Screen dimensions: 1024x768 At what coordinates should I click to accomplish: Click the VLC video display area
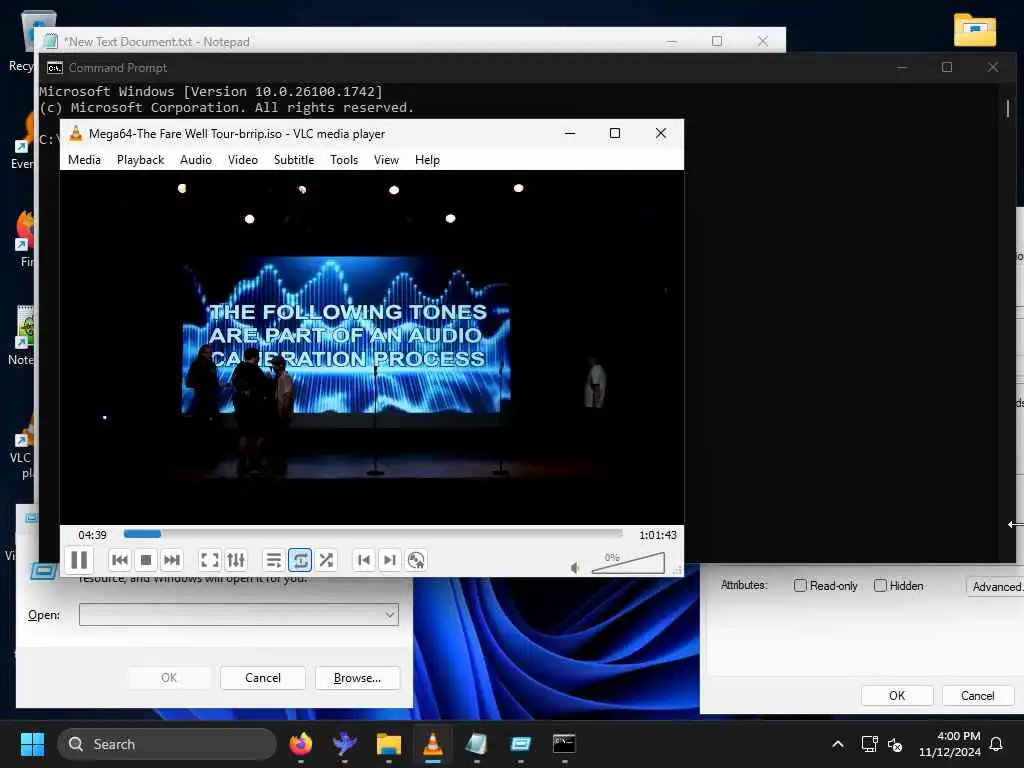click(x=372, y=347)
